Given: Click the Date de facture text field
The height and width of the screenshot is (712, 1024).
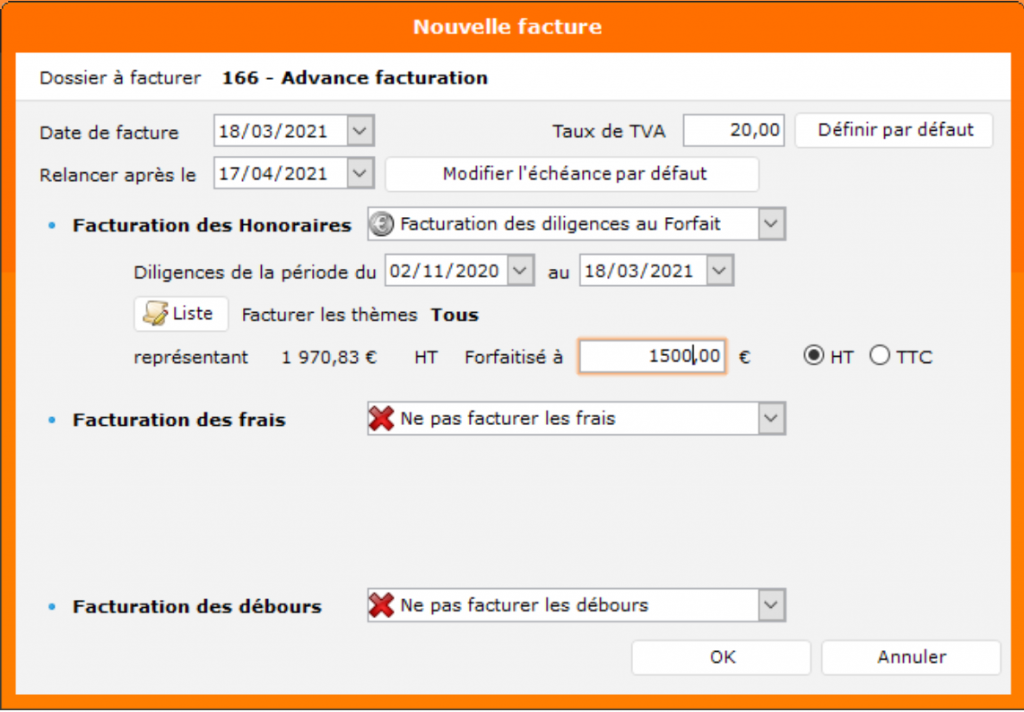Looking at the screenshot, I should pyautogui.click(x=280, y=131).
